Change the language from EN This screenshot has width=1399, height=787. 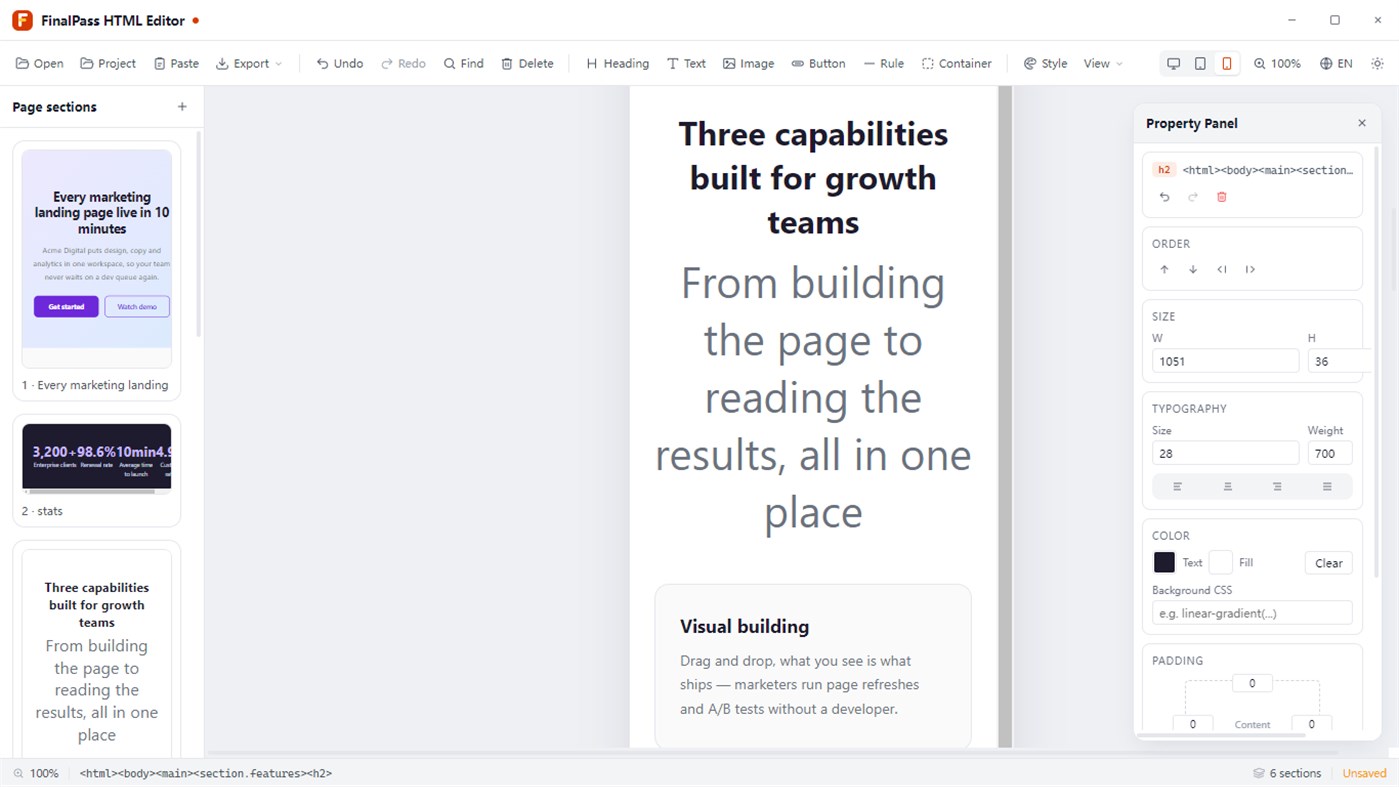(1336, 63)
